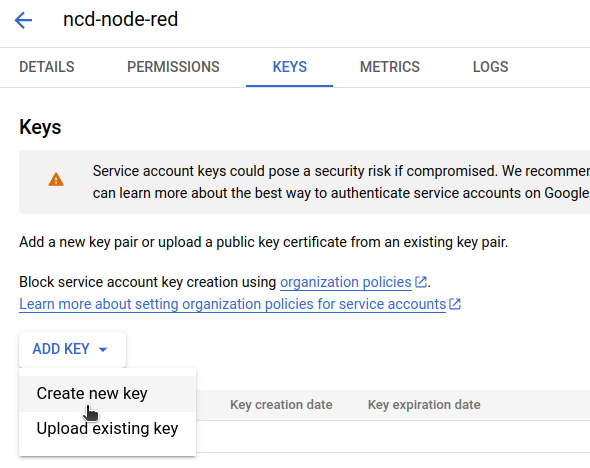Click the Keys section heading
The height and width of the screenshot is (468, 590).
coord(40,127)
